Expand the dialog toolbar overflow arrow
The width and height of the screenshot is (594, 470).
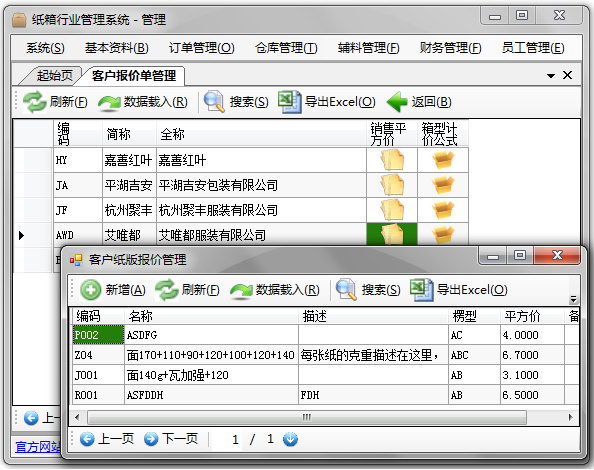point(574,299)
